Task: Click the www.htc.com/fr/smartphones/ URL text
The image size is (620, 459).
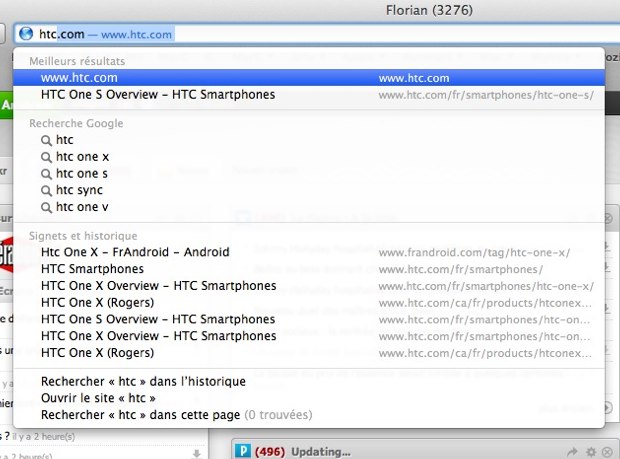Action: (x=461, y=269)
